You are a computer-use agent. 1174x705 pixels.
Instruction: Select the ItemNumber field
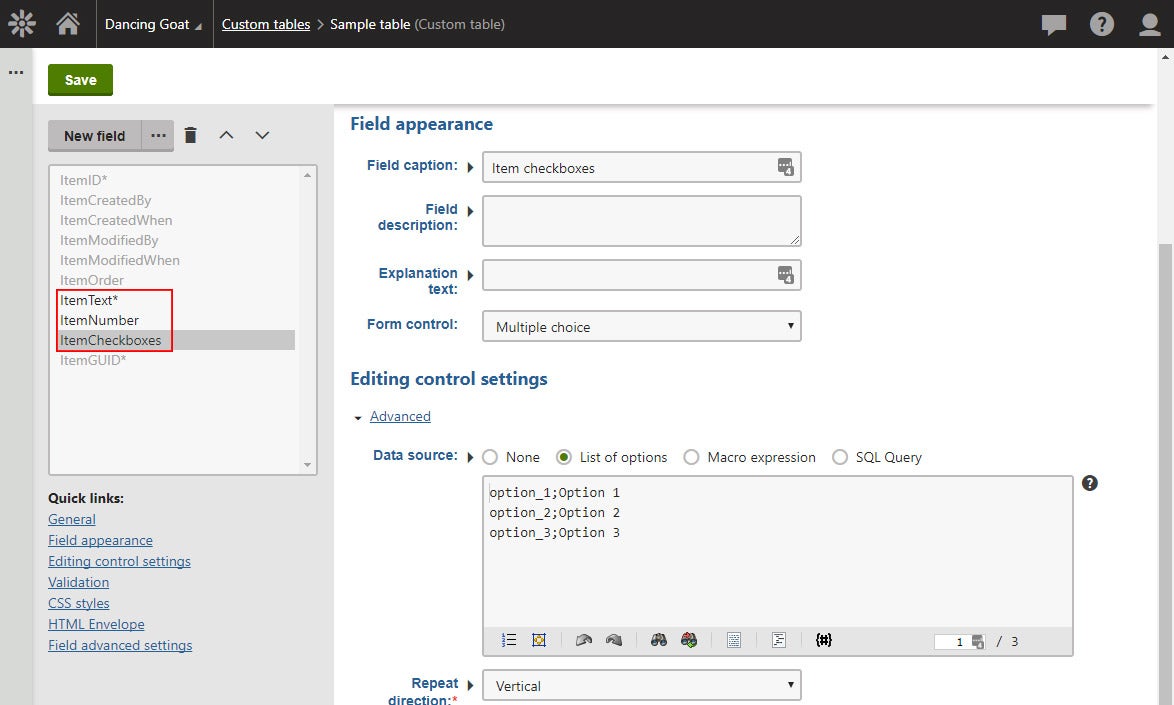(x=100, y=320)
